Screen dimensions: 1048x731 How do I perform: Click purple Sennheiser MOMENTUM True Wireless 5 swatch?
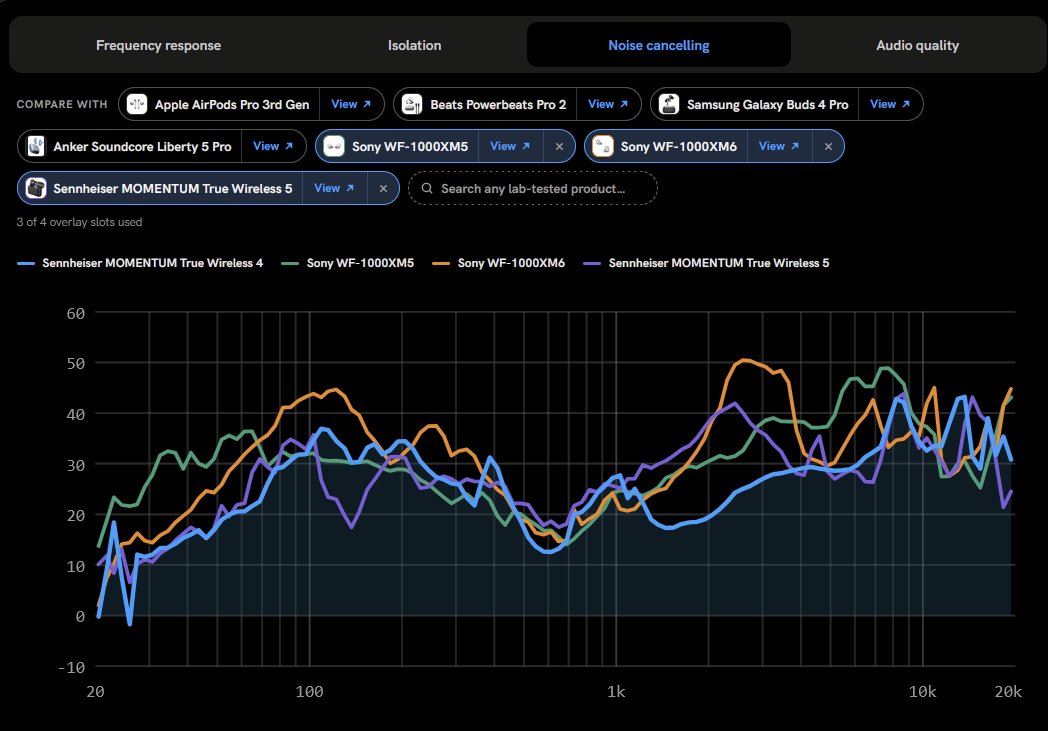click(592, 263)
